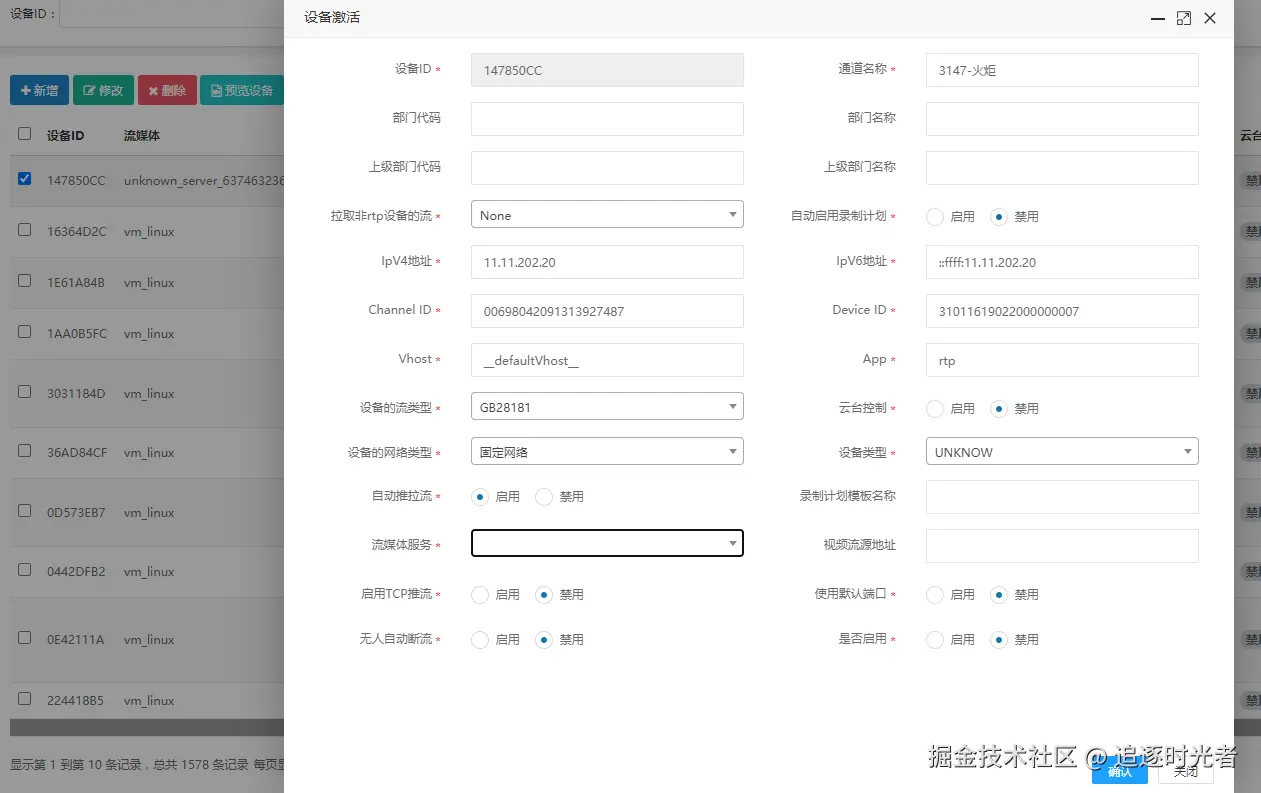Minimize the 设备激活 dialog
This screenshot has height=793, width=1261.
click(x=1158, y=18)
